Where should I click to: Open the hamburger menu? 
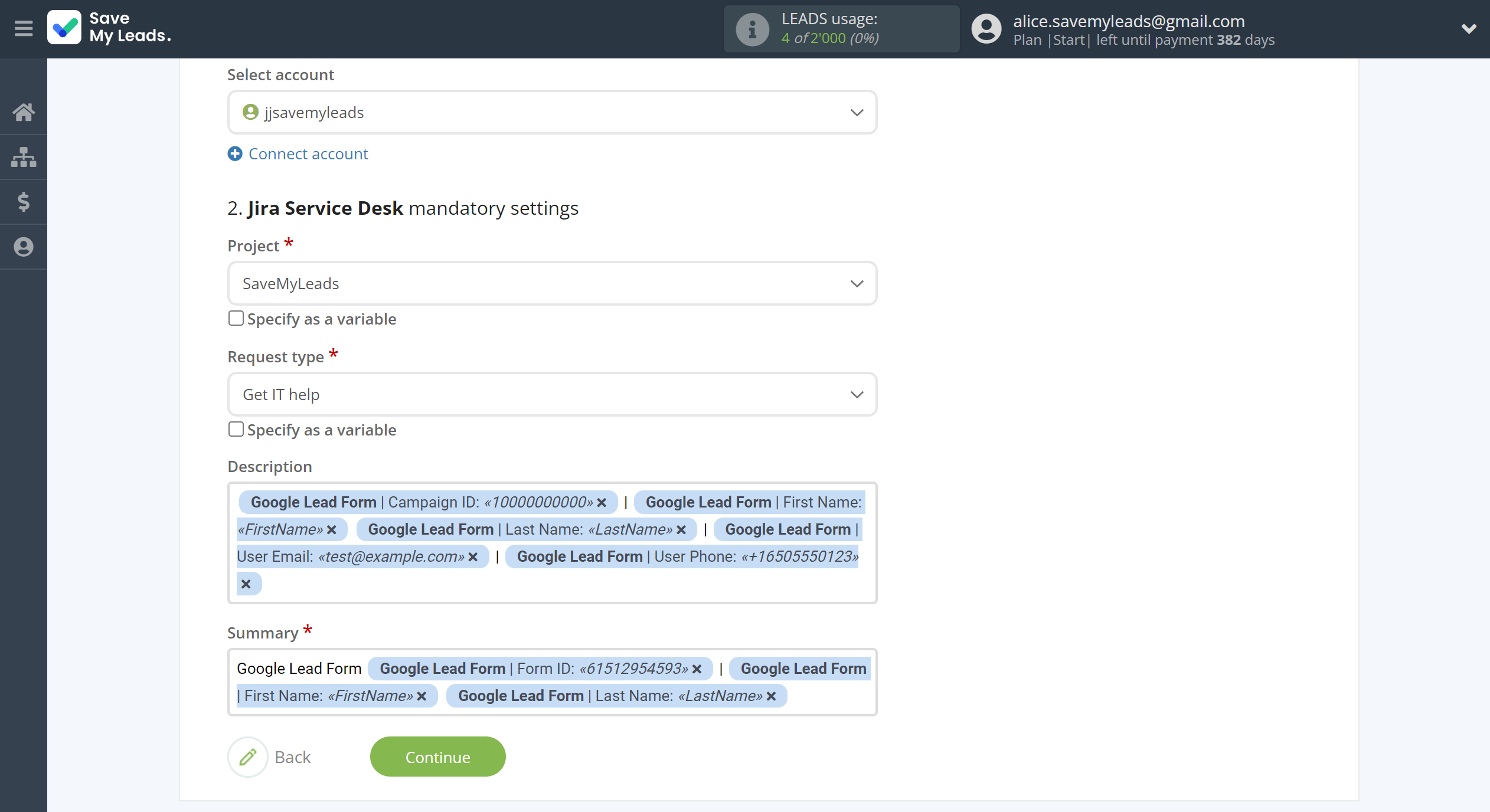tap(24, 28)
